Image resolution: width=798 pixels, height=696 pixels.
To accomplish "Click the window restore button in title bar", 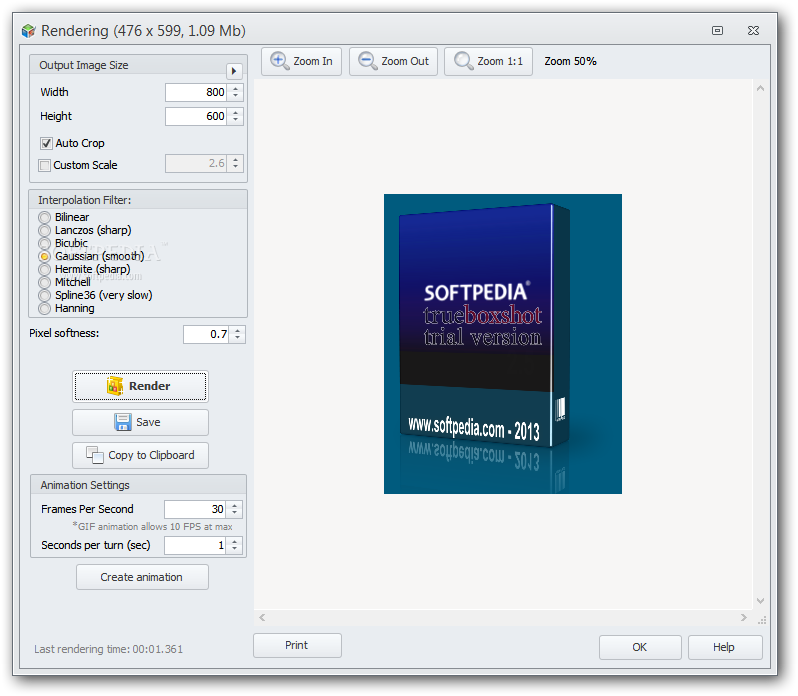I will coord(718,31).
